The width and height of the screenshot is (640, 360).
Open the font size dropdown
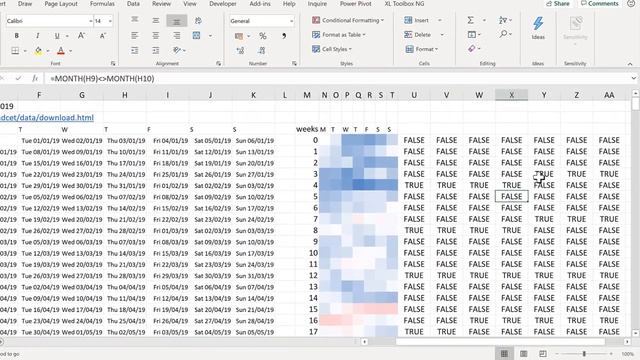[110, 21]
